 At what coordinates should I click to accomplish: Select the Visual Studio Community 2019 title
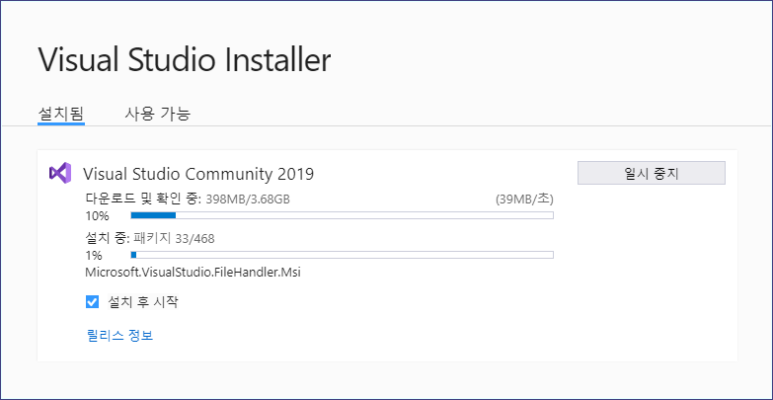click(x=198, y=174)
